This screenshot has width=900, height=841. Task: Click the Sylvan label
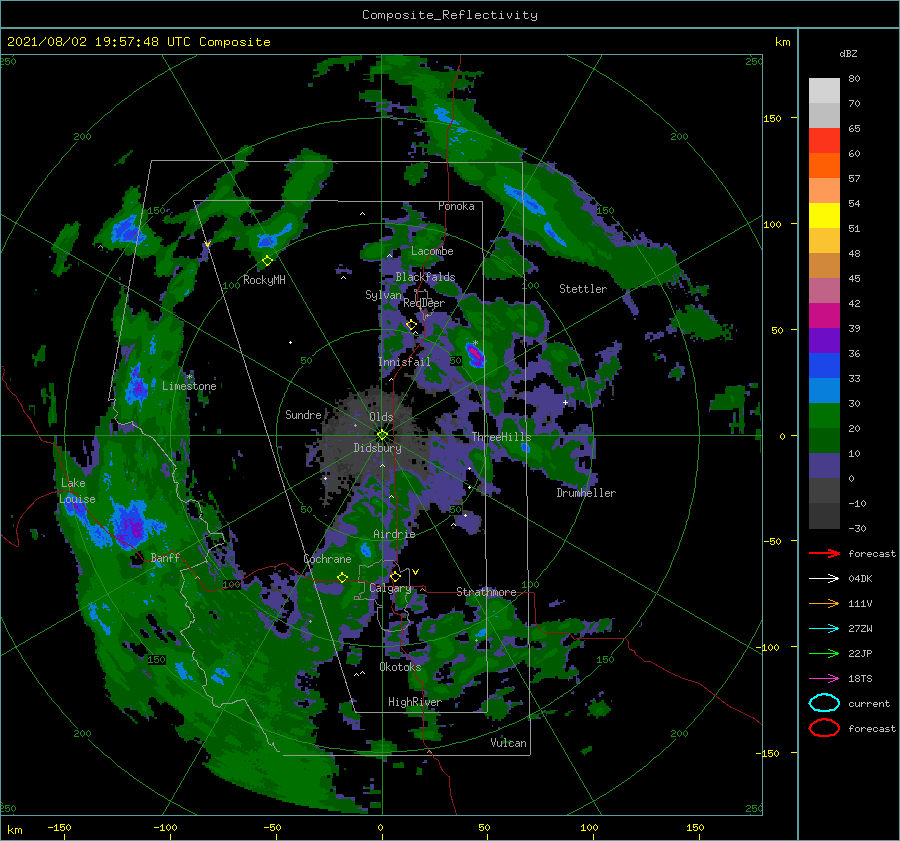(x=383, y=296)
